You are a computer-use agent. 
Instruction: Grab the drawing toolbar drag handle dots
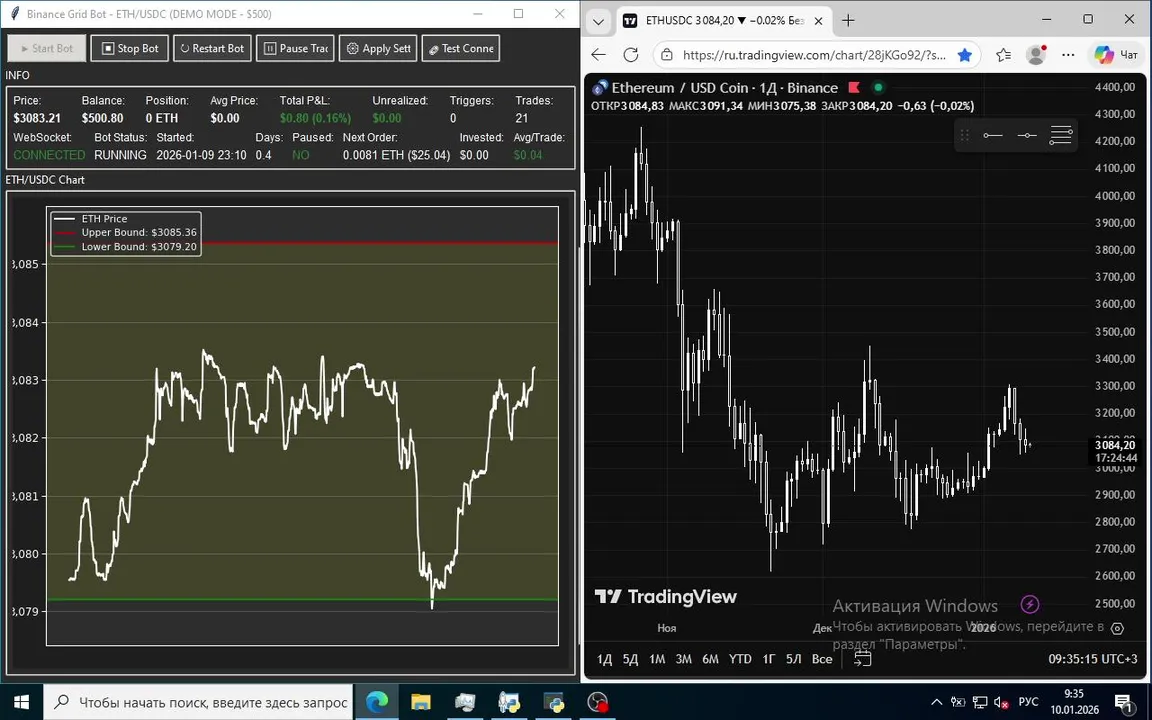[965, 135]
